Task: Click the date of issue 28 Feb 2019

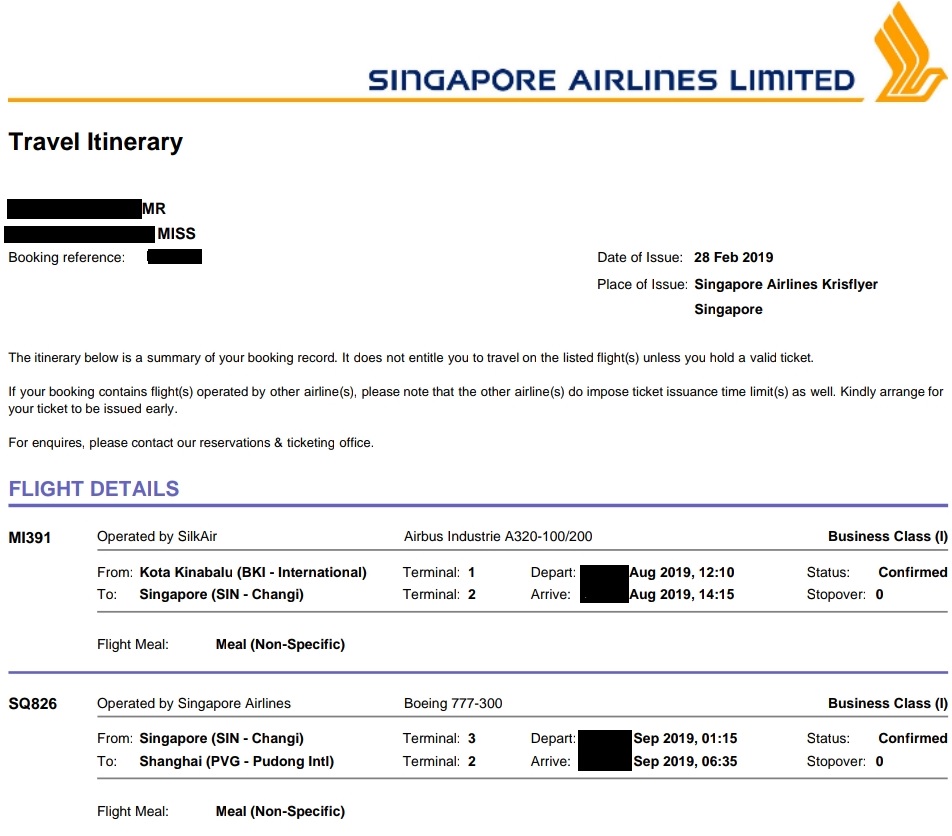Action: coord(734,258)
